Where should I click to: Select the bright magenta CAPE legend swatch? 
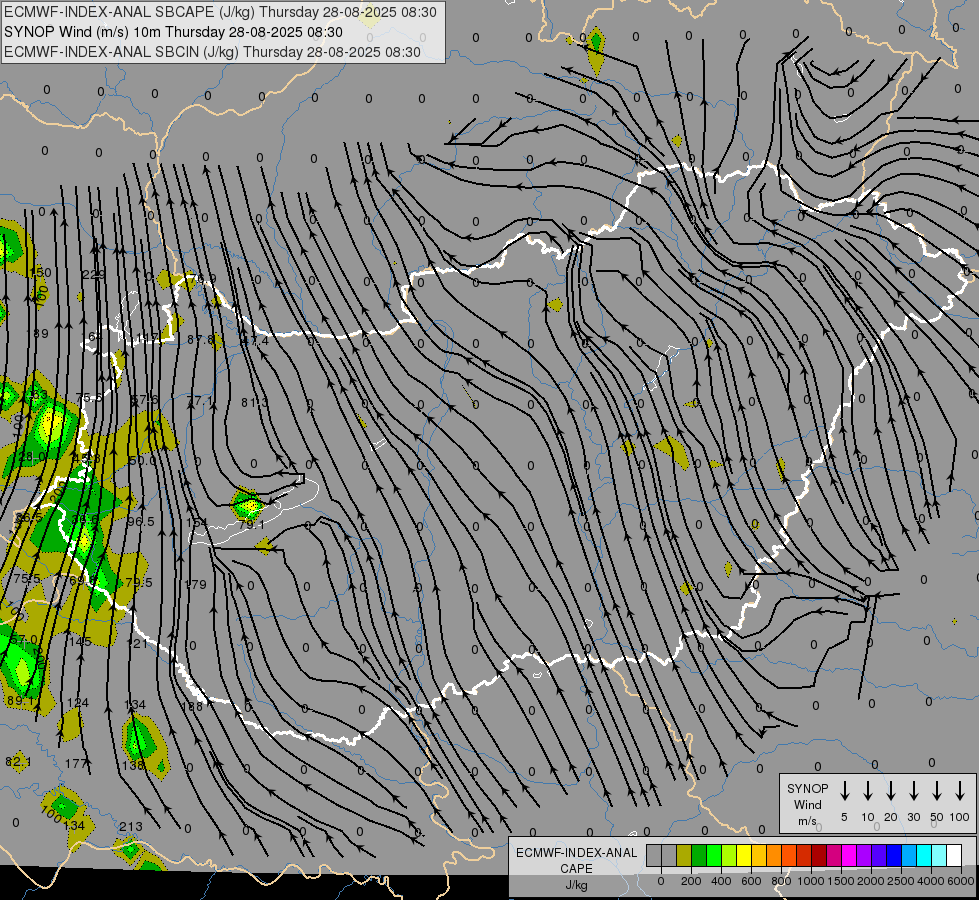coord(849,855)
